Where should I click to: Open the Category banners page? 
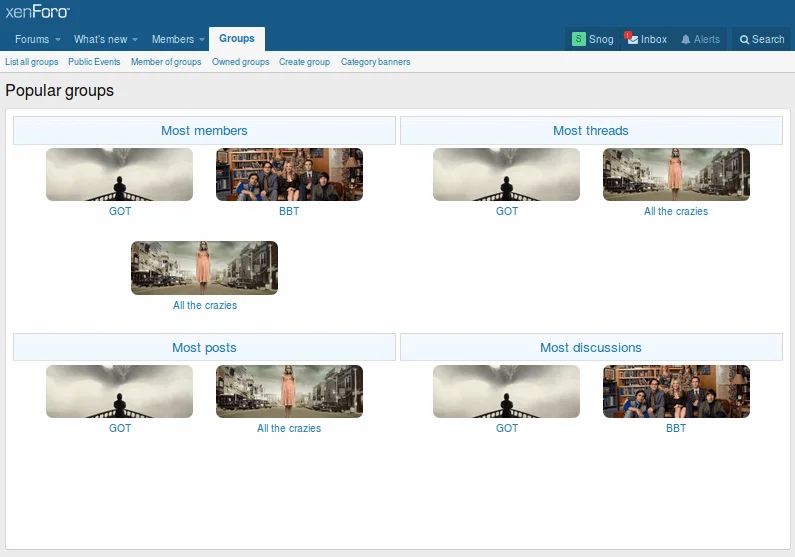[375, 62]
